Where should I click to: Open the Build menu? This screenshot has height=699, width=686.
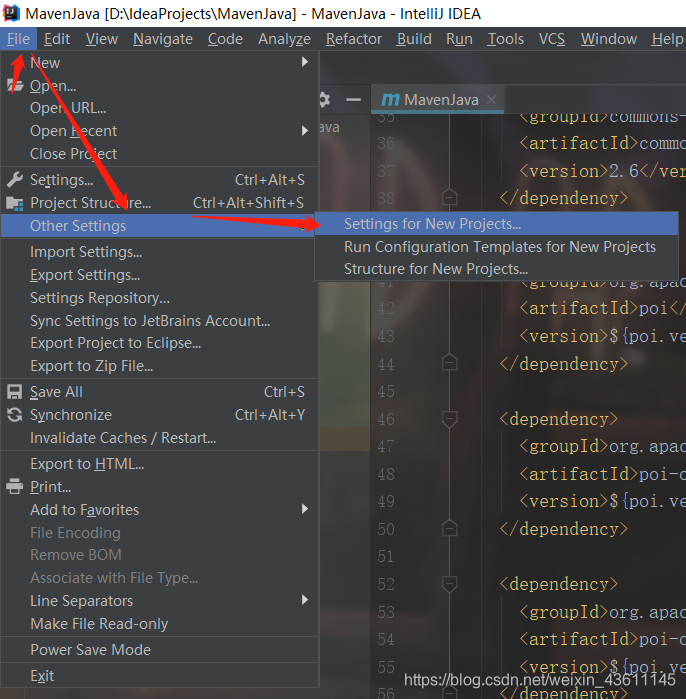(414, 39)
